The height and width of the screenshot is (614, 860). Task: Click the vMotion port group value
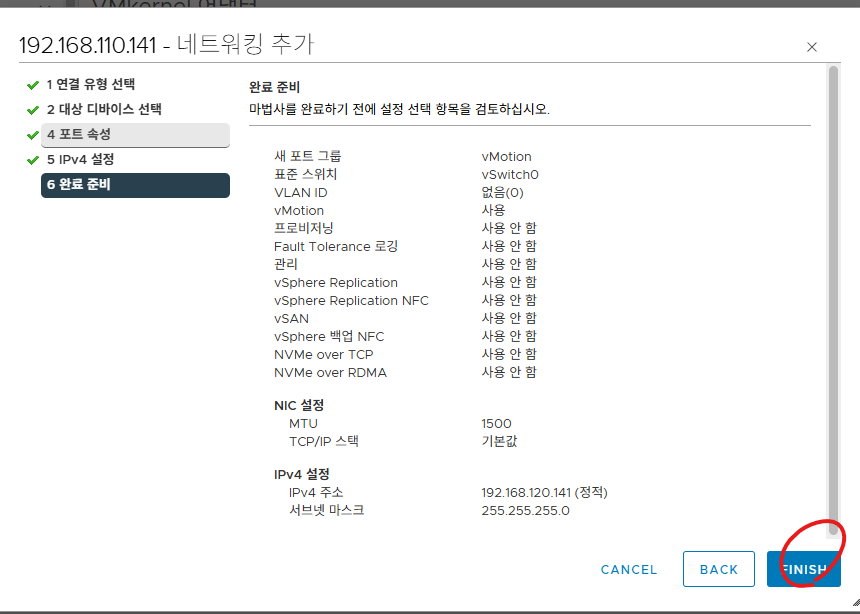click(x=506, y=157)
